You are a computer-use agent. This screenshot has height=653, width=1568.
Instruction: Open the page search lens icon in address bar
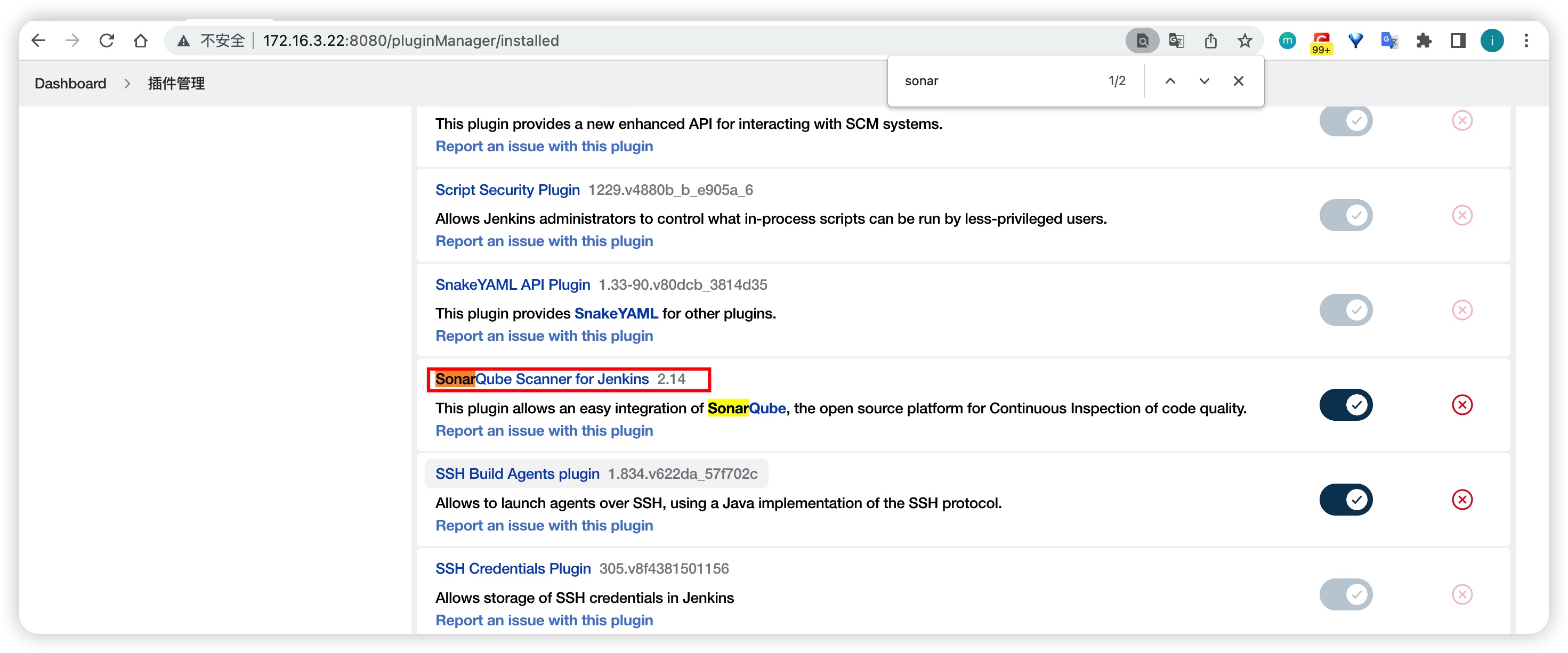tap(1142, 41)
